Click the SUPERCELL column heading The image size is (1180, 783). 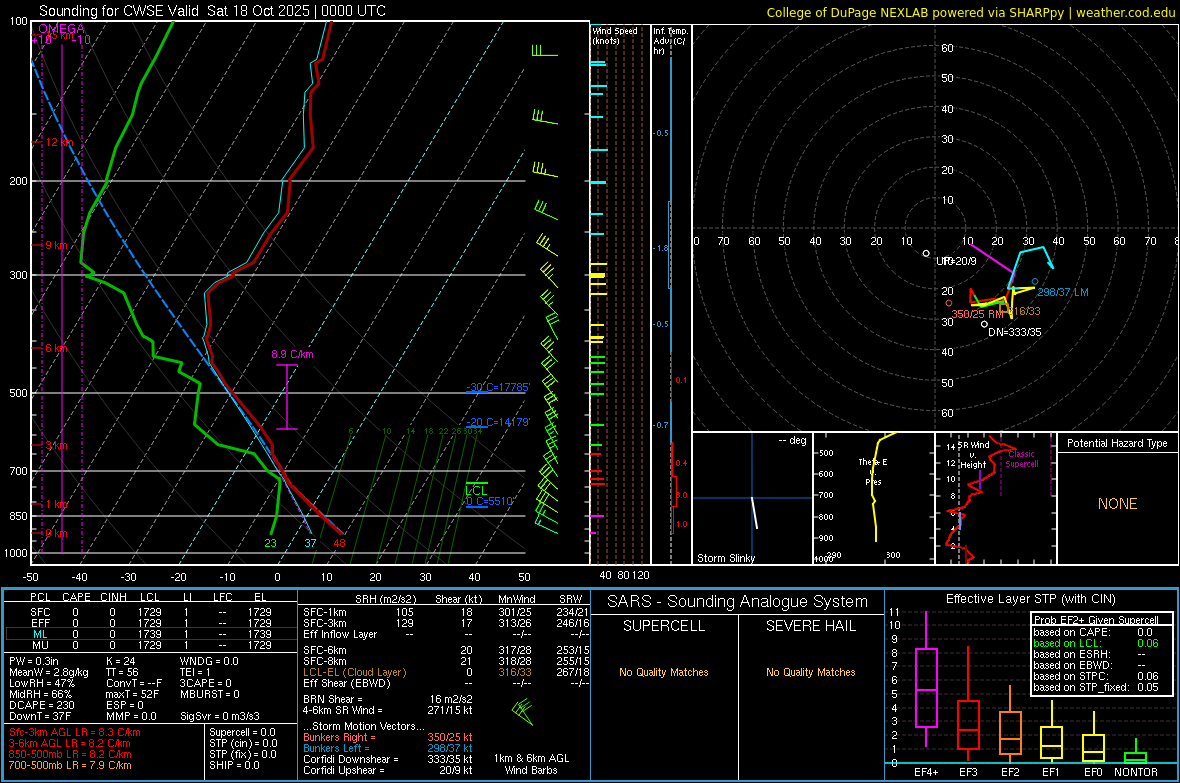[x=664, y=626]
